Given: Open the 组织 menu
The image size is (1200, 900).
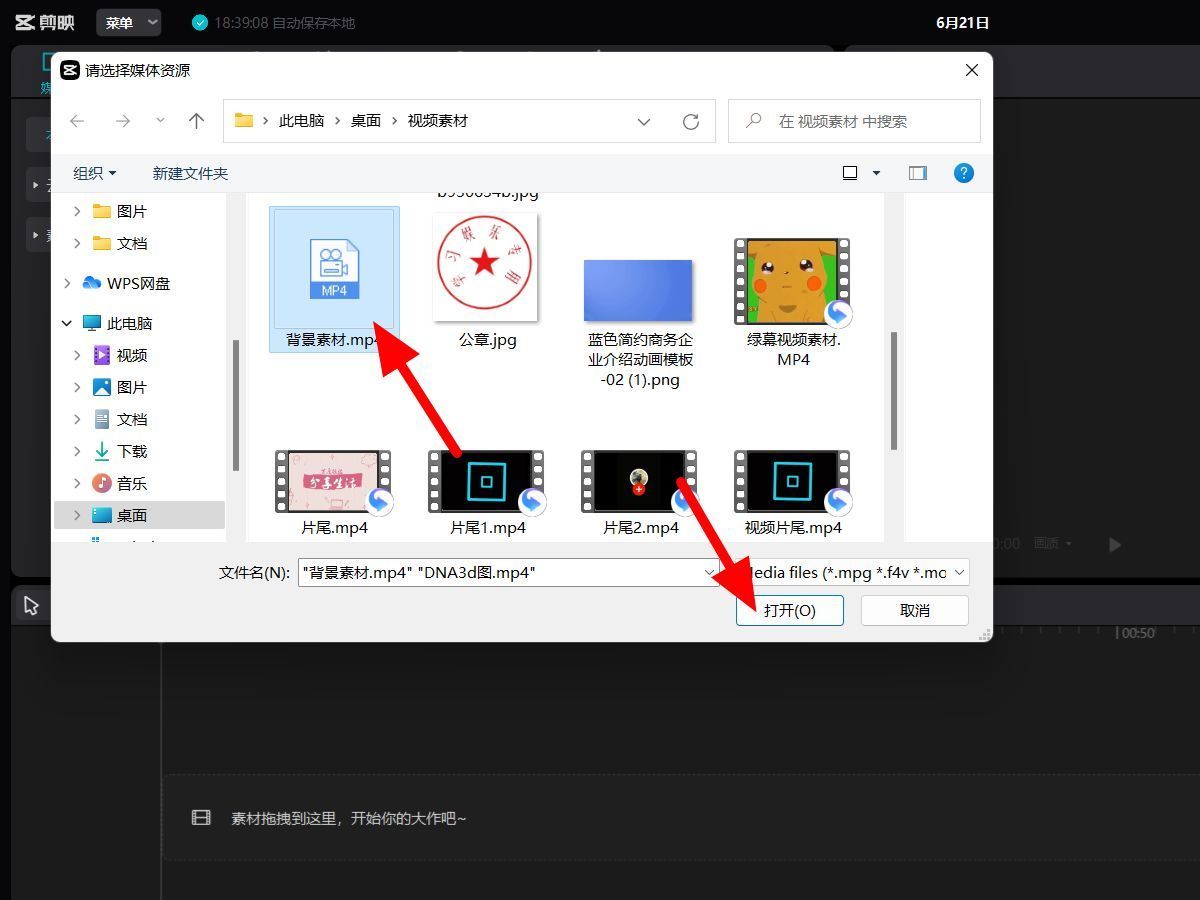Looking at the screenshot, I should coord(94,173).
